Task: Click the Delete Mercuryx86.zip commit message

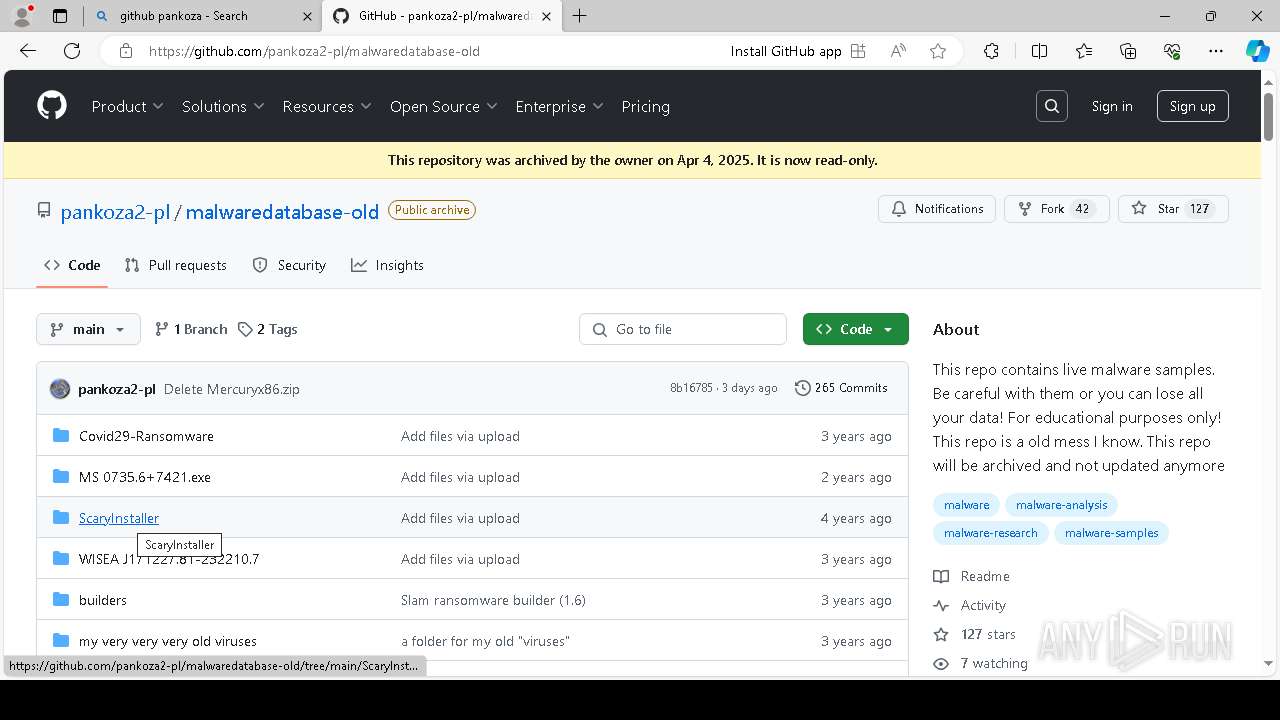Action: [232, 389]
